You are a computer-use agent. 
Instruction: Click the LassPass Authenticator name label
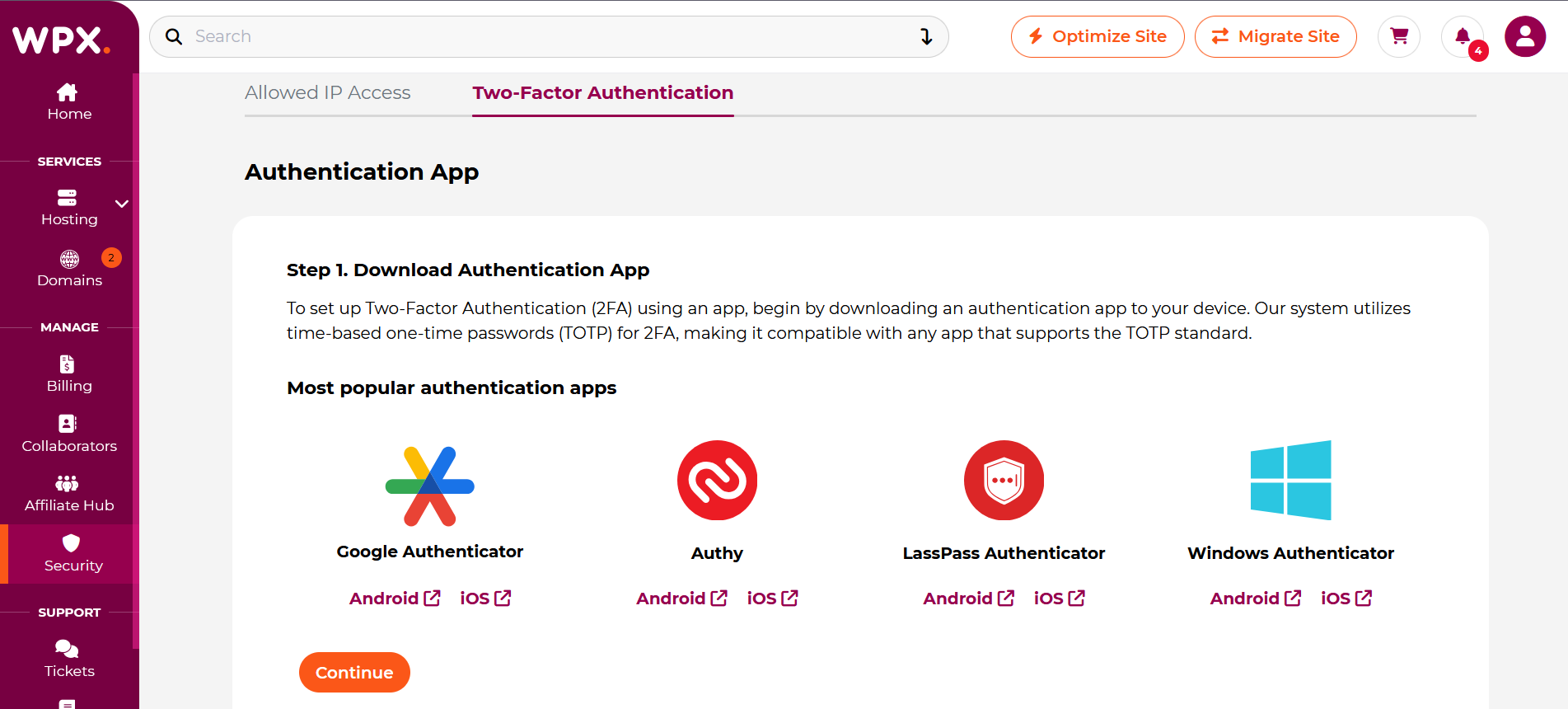[x=1004, y=553]
